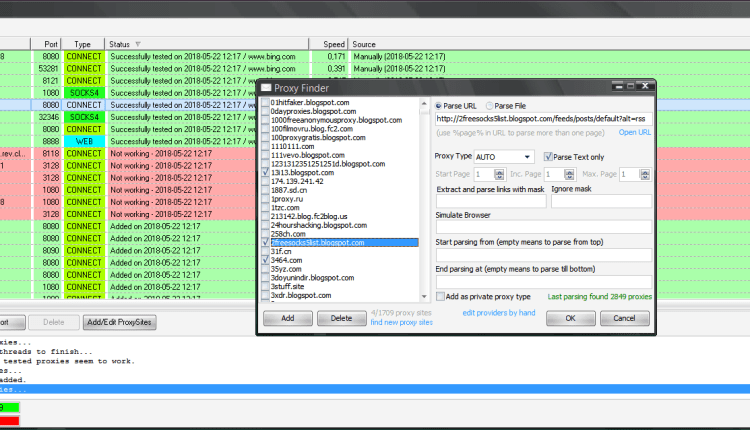Click the Delete button in Proxy Finder
750x430 pixels.
342,318
